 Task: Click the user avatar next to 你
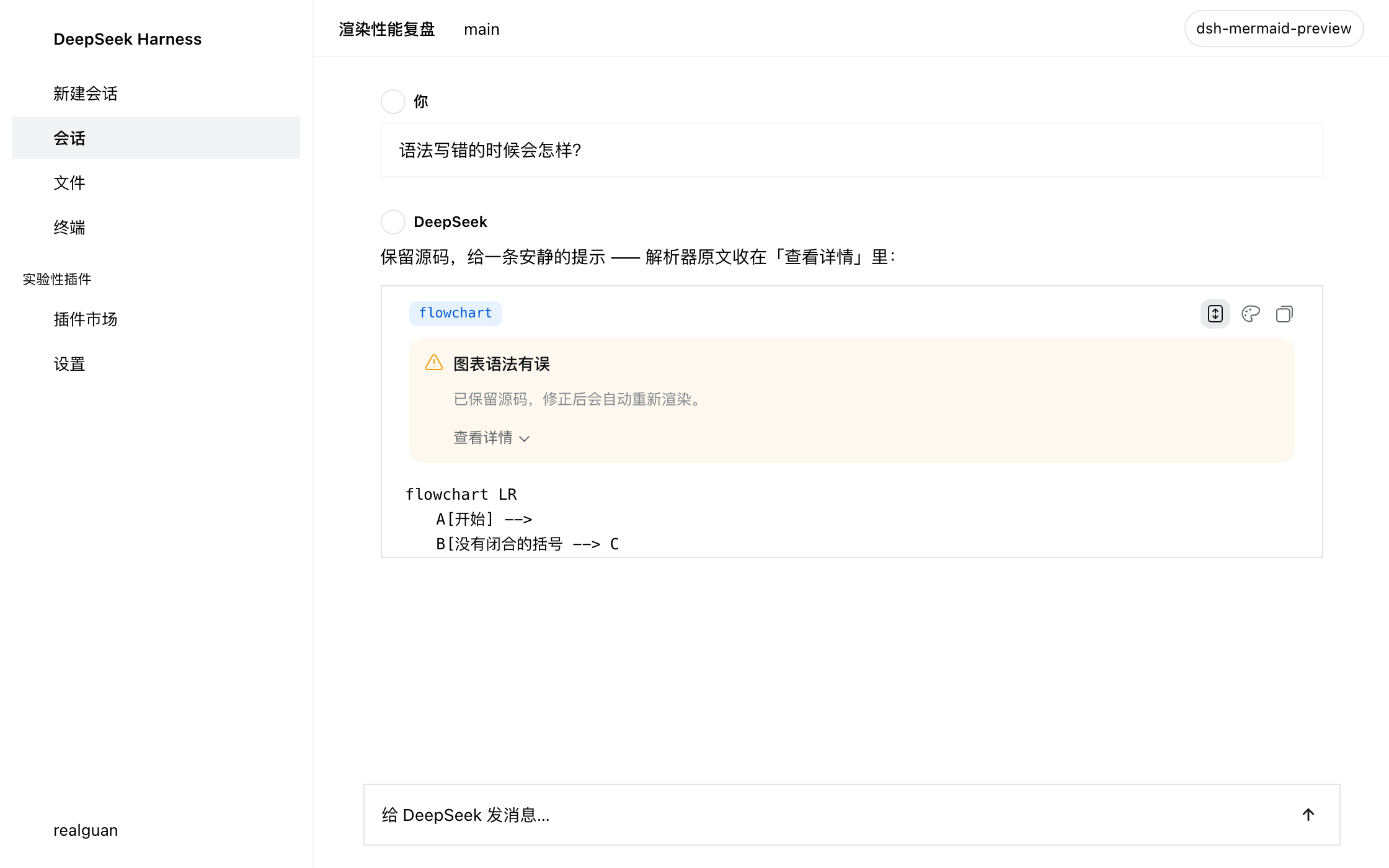click(x=393, y=102)
